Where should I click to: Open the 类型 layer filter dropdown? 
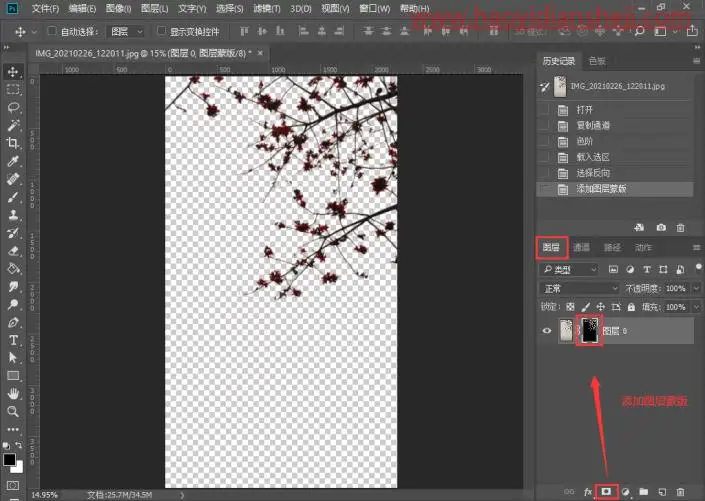[x=569, y=269]
